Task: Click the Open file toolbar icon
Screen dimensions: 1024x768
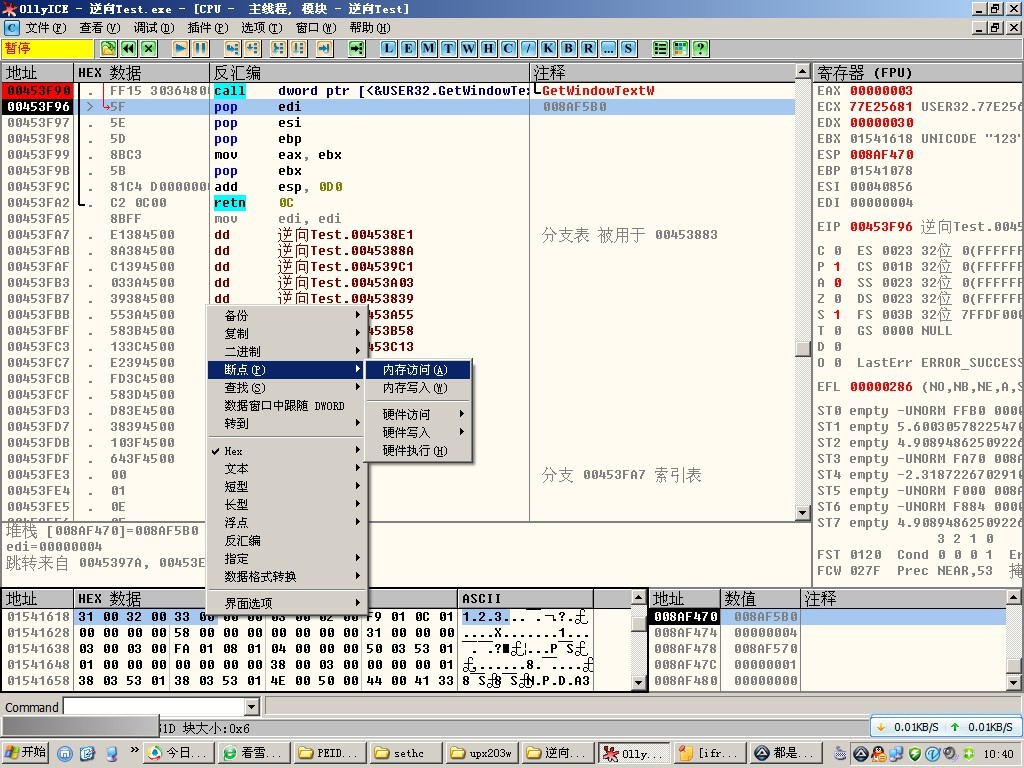Action: [108, 48]
